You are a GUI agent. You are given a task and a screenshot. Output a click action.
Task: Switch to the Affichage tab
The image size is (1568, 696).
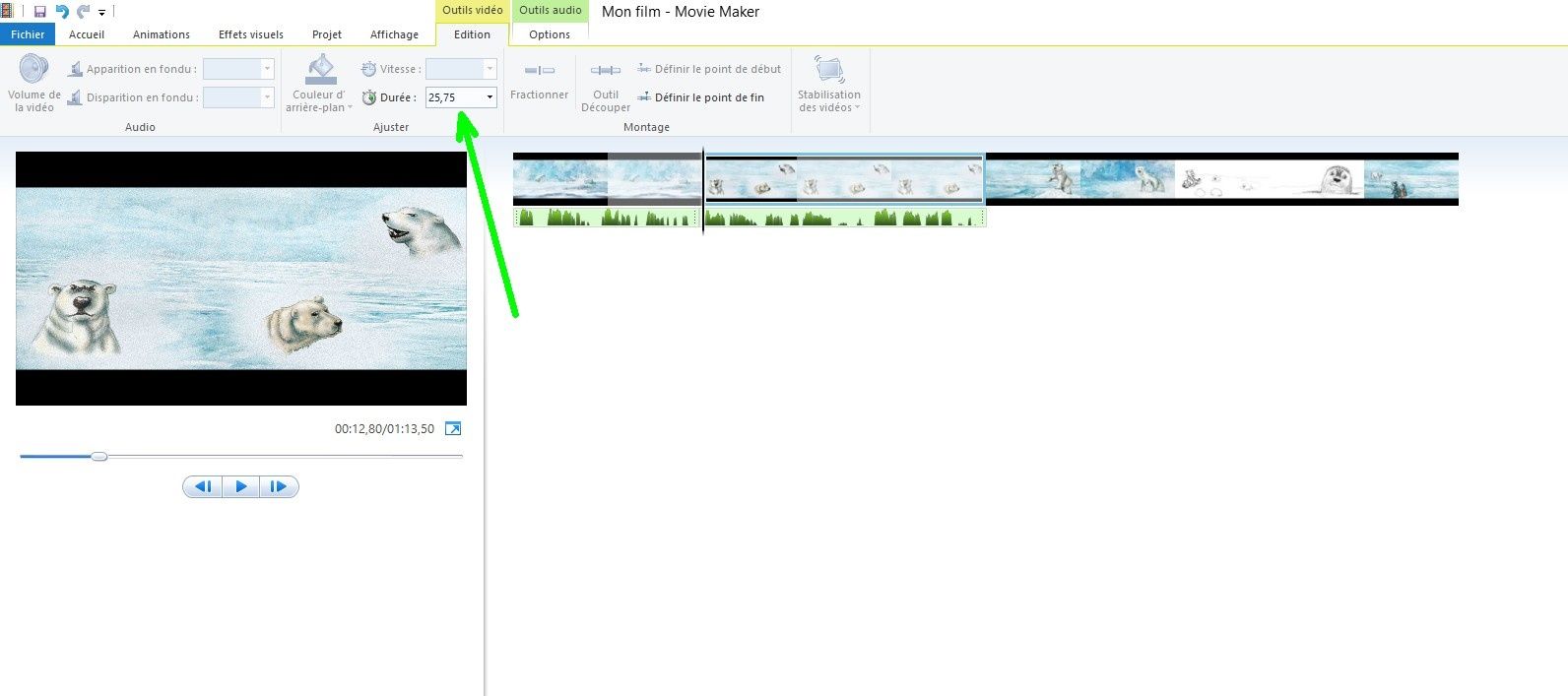pos(394,34)
